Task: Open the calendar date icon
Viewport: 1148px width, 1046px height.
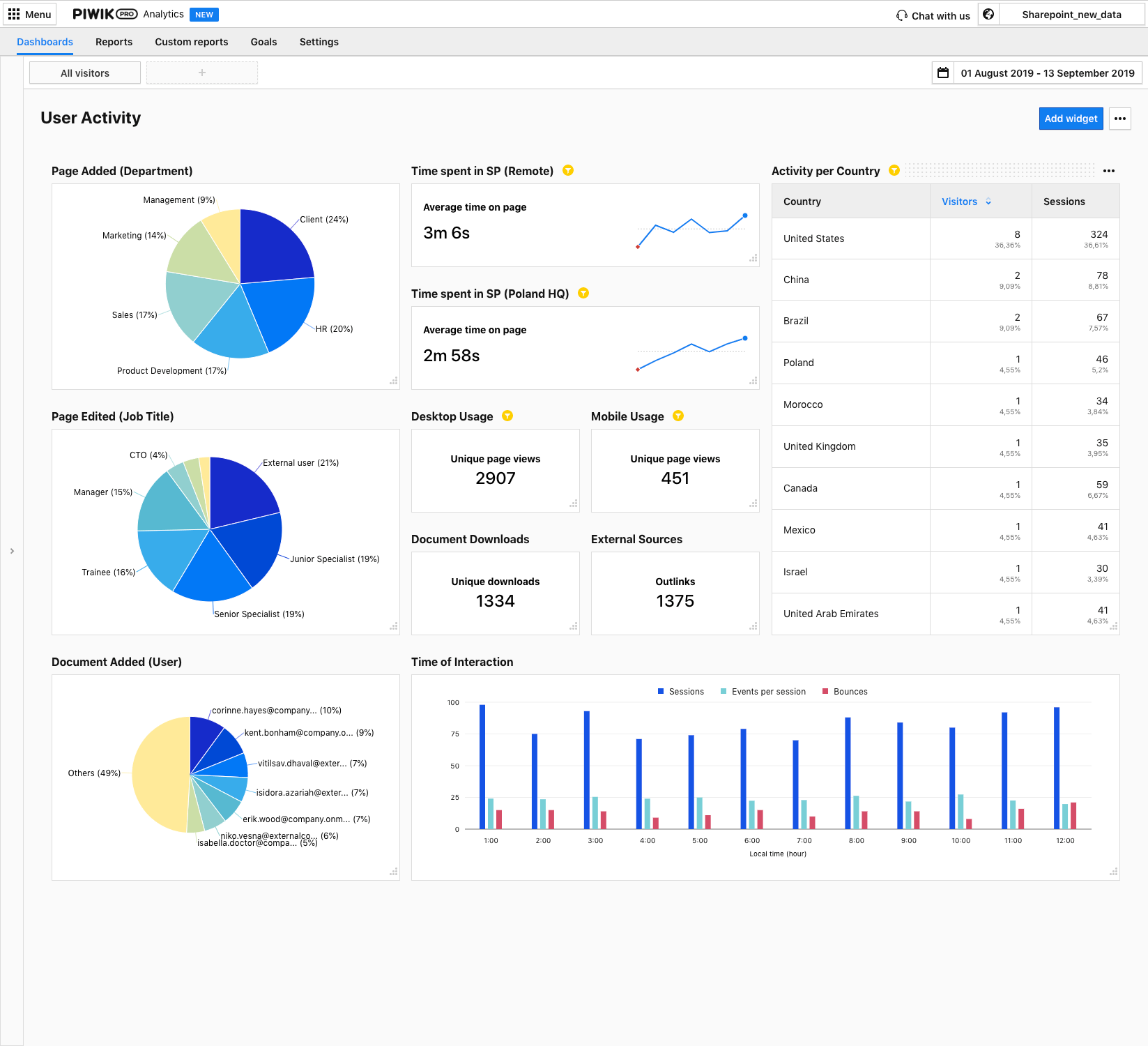Action: pos(943,73)
